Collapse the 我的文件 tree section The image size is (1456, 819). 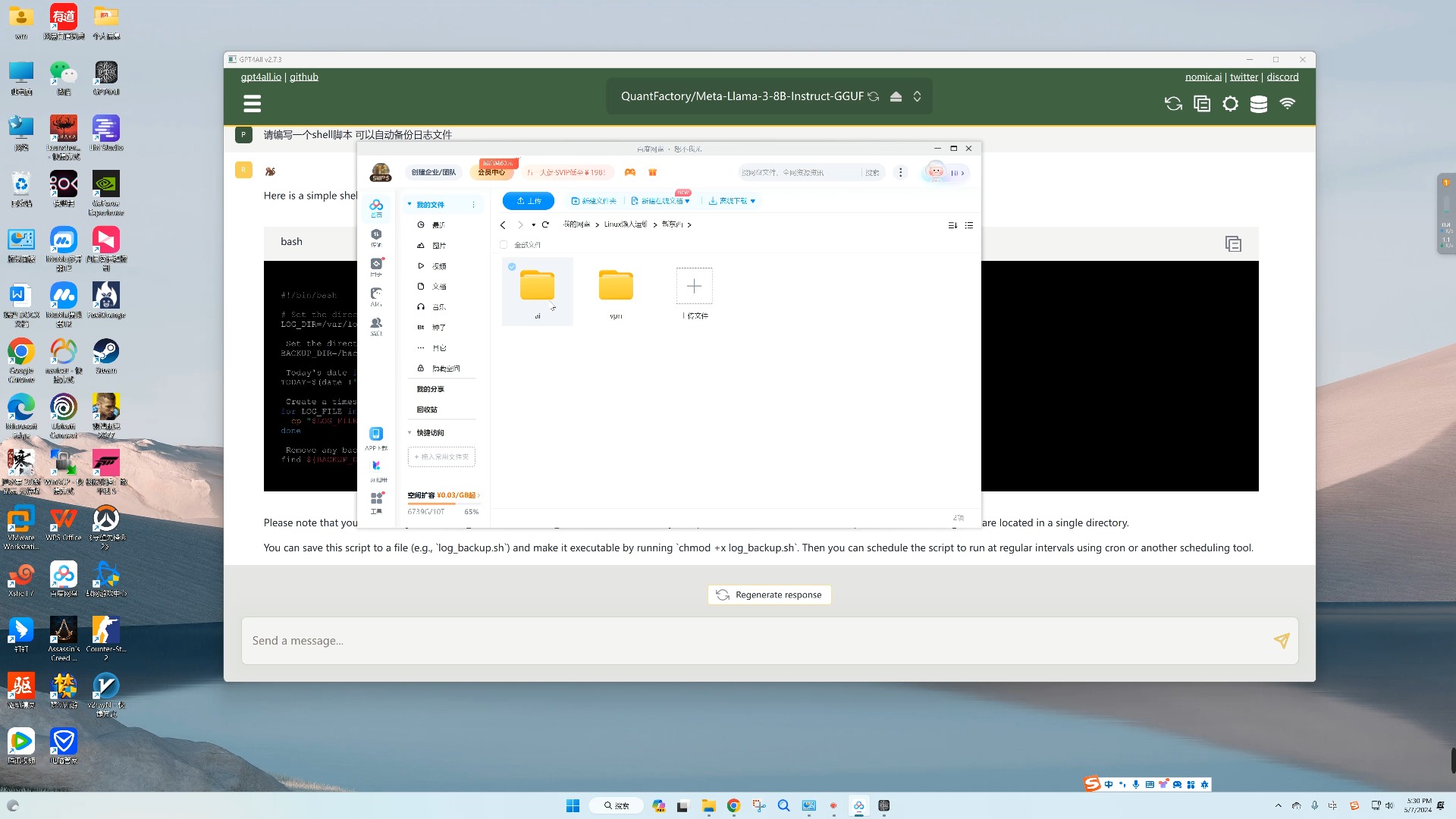(409, 205)
